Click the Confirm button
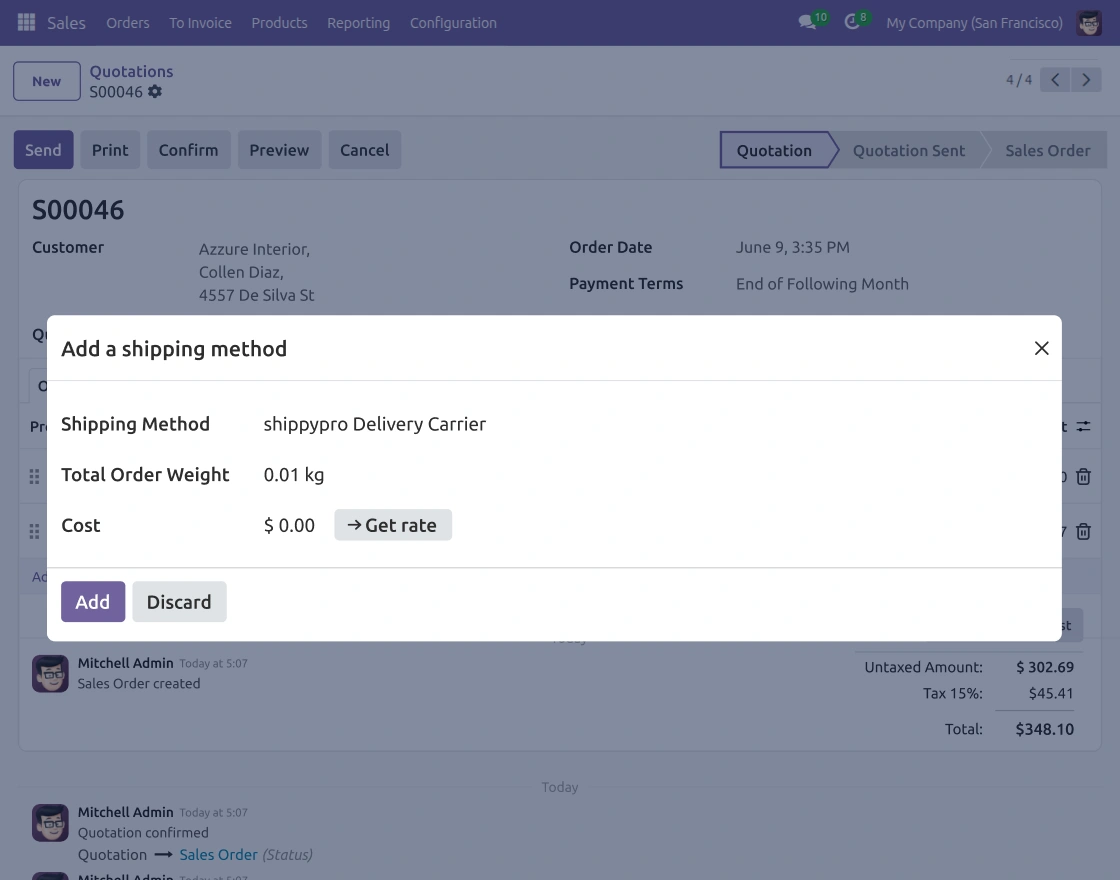This screenshot has height=880, width=1120. (189, 150)
